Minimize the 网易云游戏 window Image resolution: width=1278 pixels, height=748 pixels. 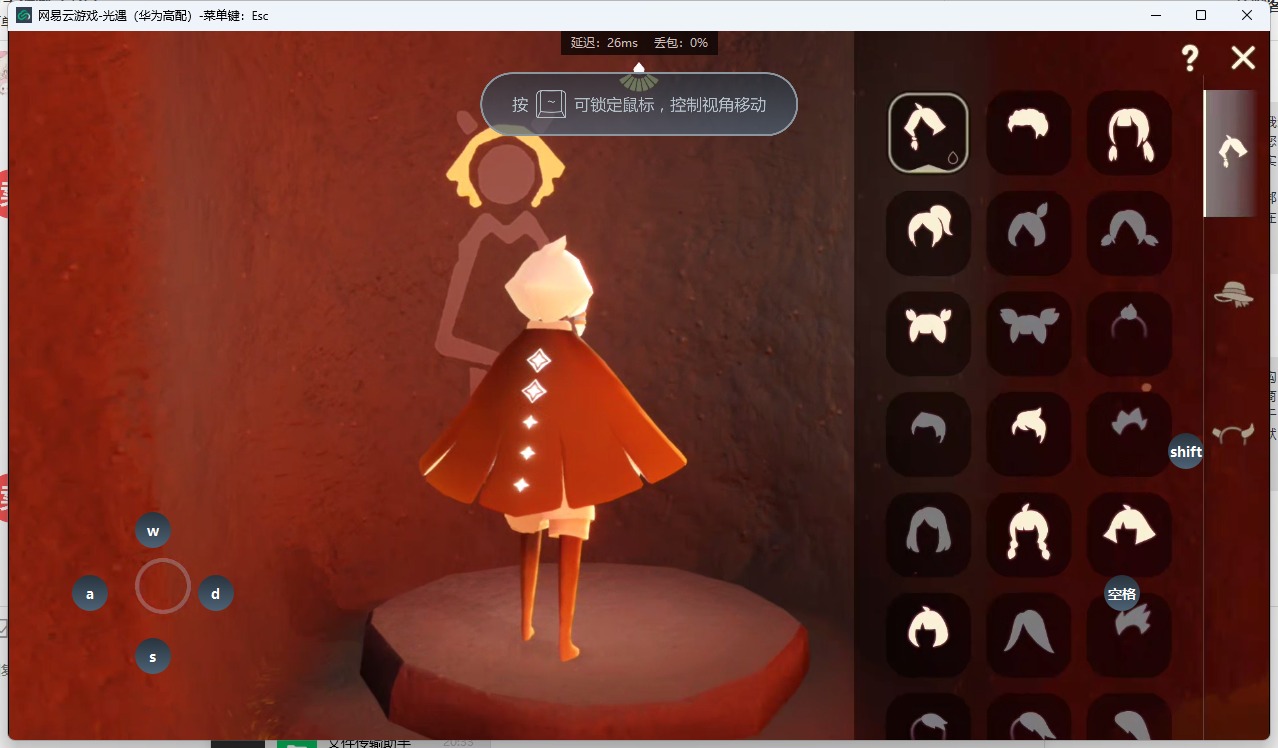(1155, 15)
